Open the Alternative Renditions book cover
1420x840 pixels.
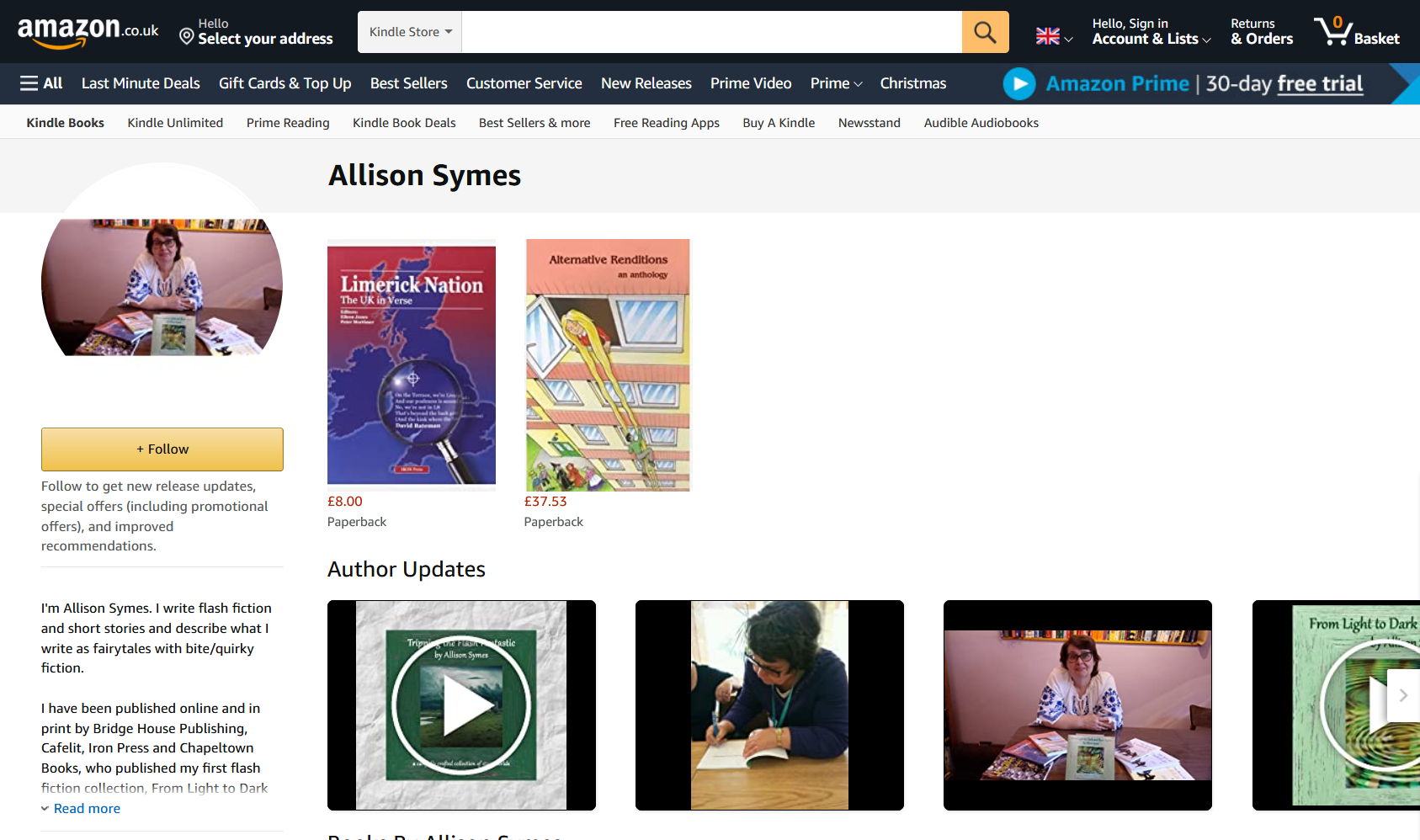point(608,365)
